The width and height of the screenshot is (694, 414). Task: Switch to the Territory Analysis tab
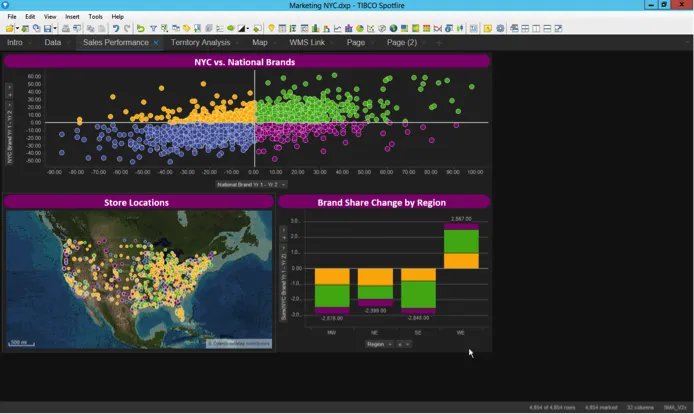pyautogui.click(x=200, y=43)
